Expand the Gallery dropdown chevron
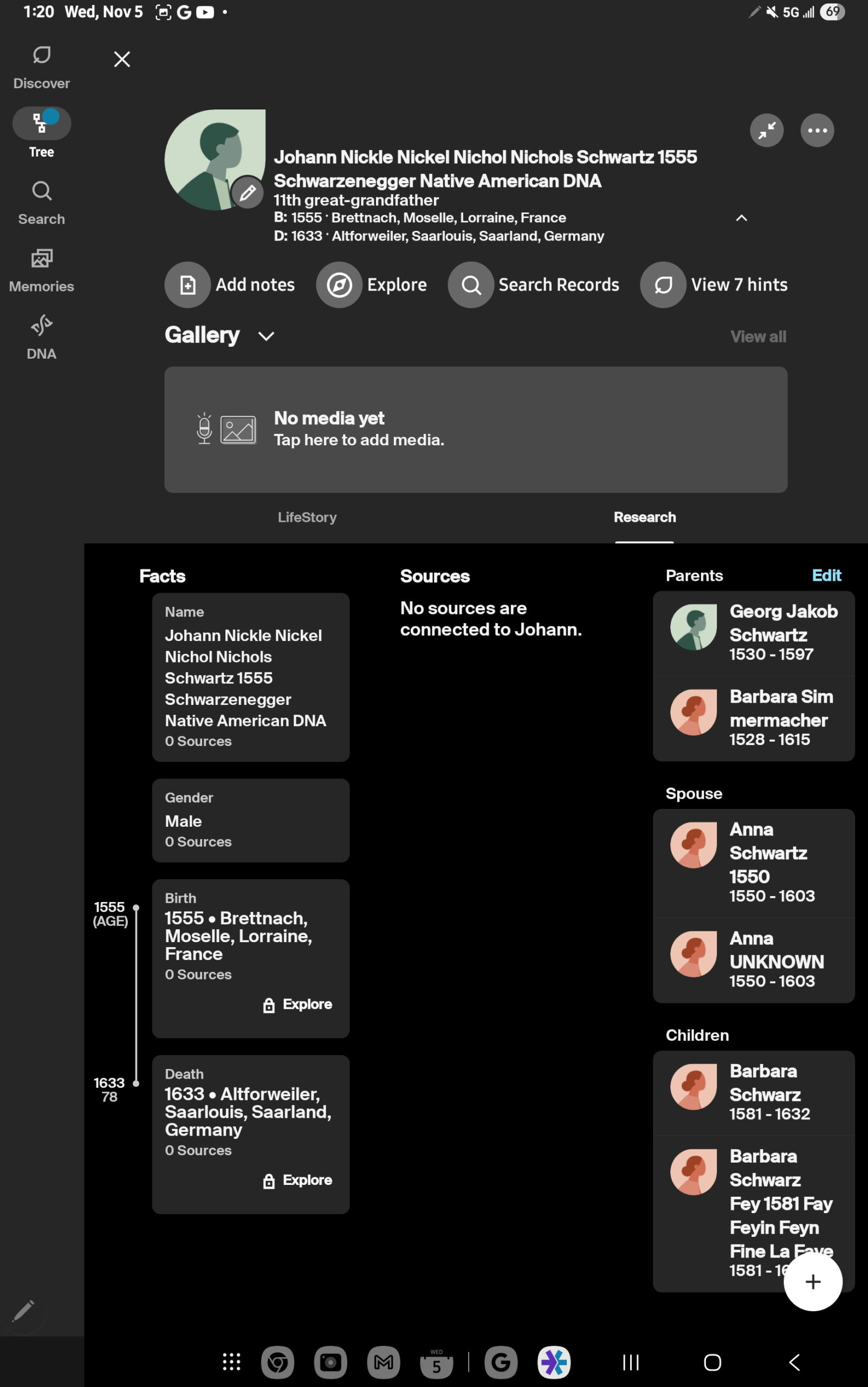The height and width of the screenshot is (1387, 868). pyautogui.click(x=267, y=336)
